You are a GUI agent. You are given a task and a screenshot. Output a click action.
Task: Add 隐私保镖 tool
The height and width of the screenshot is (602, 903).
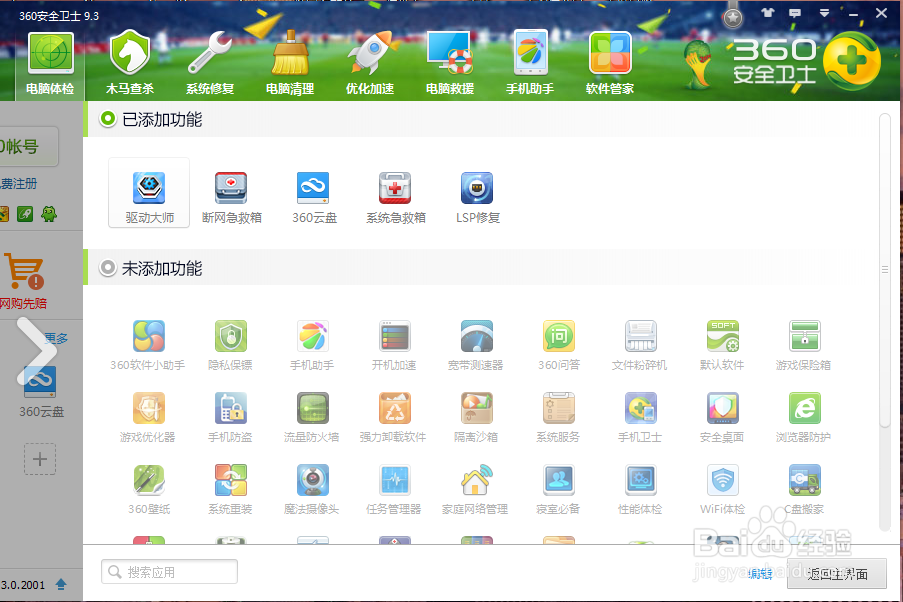[230, 345]
